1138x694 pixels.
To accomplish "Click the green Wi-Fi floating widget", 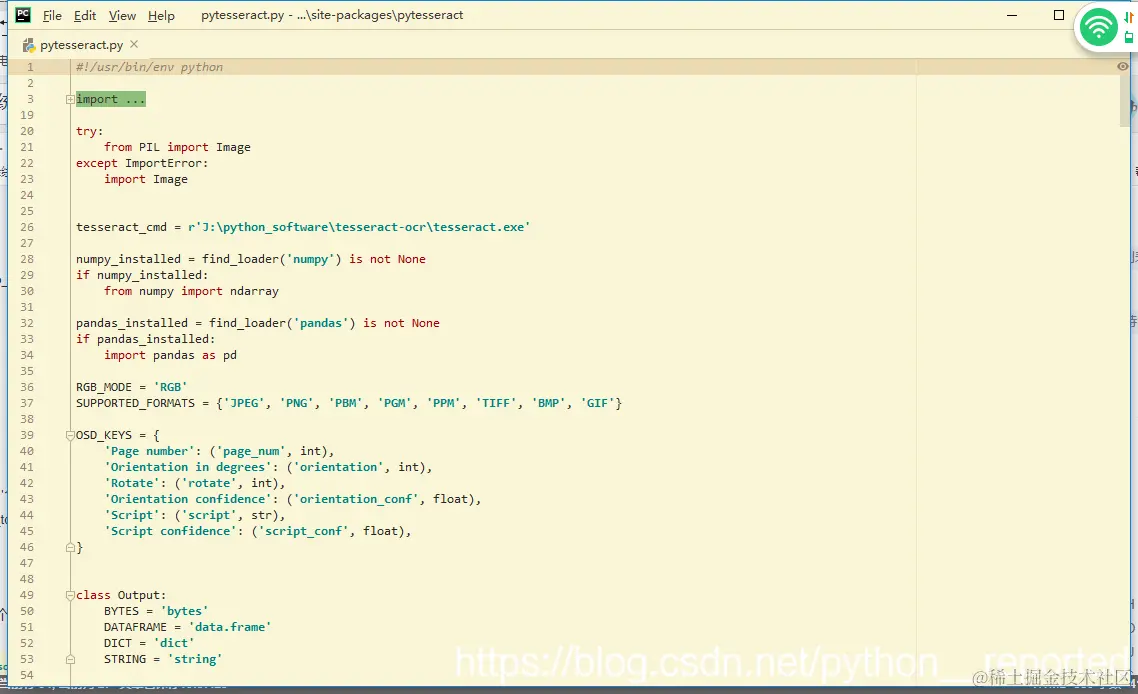I will 1098,28.
